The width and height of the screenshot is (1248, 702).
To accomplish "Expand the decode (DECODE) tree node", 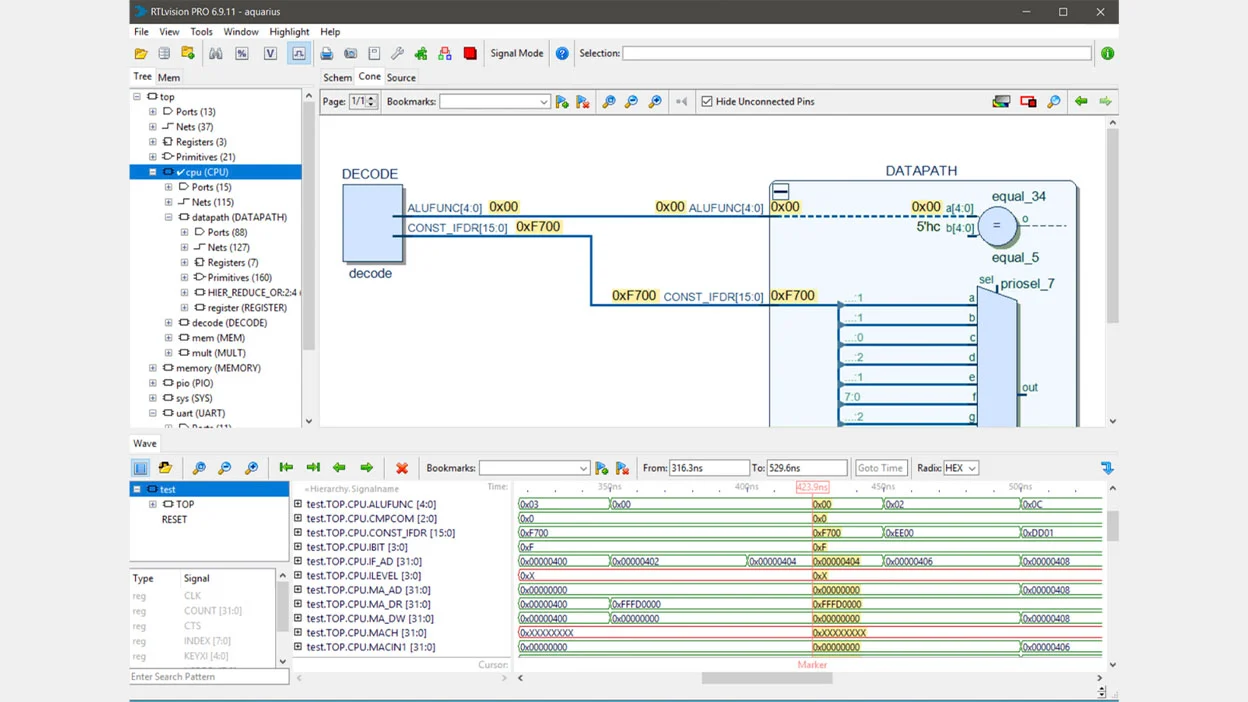I will tap(169, 323).
